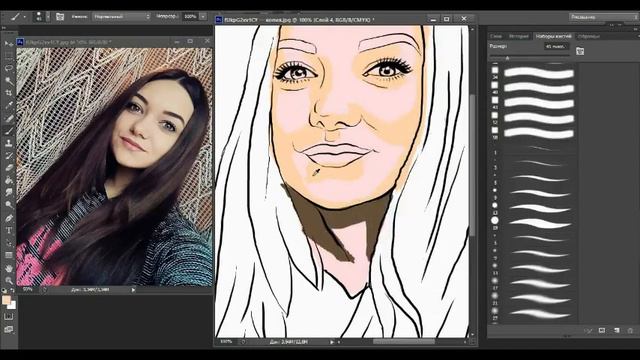
Task: Open main document status bar info arrow
Action: [331, 342]
